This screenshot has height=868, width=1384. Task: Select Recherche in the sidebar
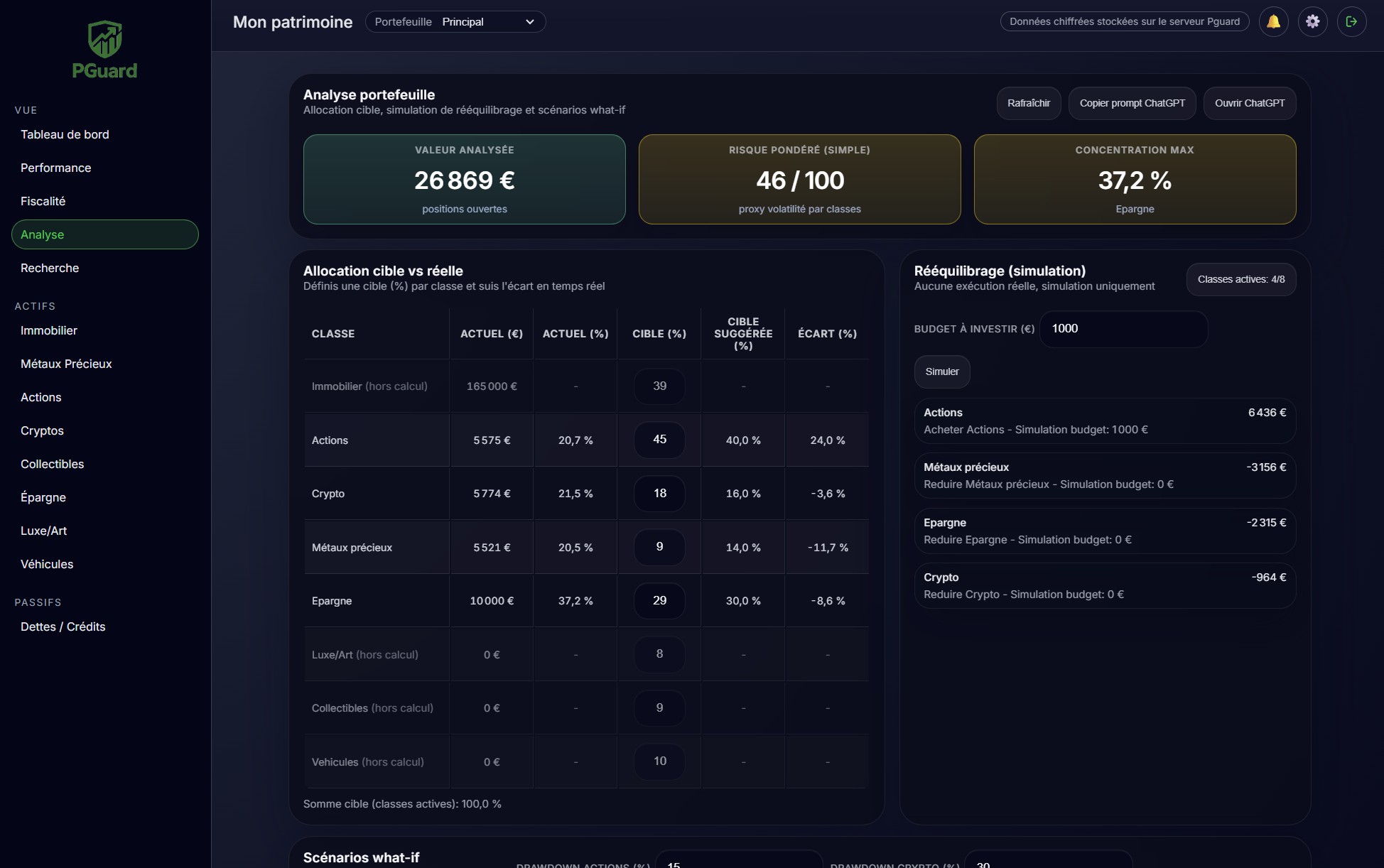pyautogui.click(x=50, y=268)
